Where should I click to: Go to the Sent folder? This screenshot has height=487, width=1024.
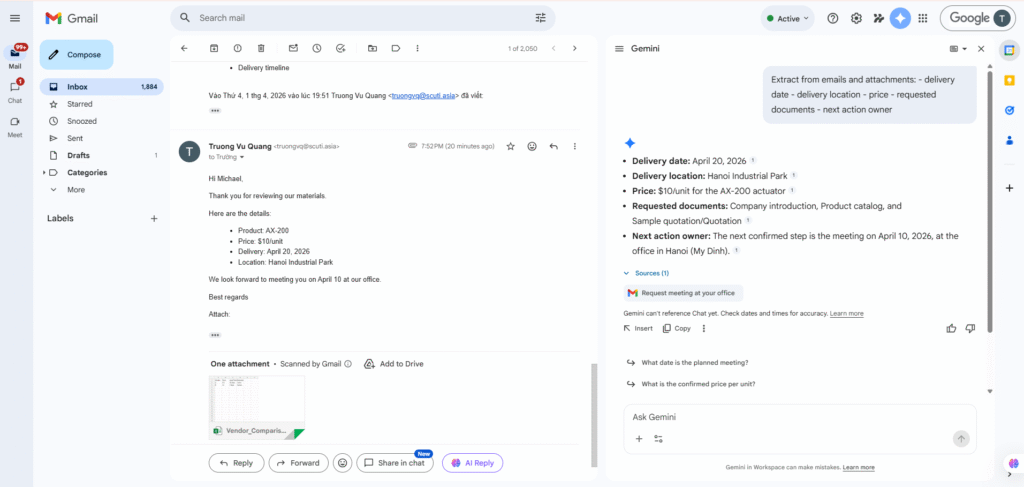[x=75, y=138]
